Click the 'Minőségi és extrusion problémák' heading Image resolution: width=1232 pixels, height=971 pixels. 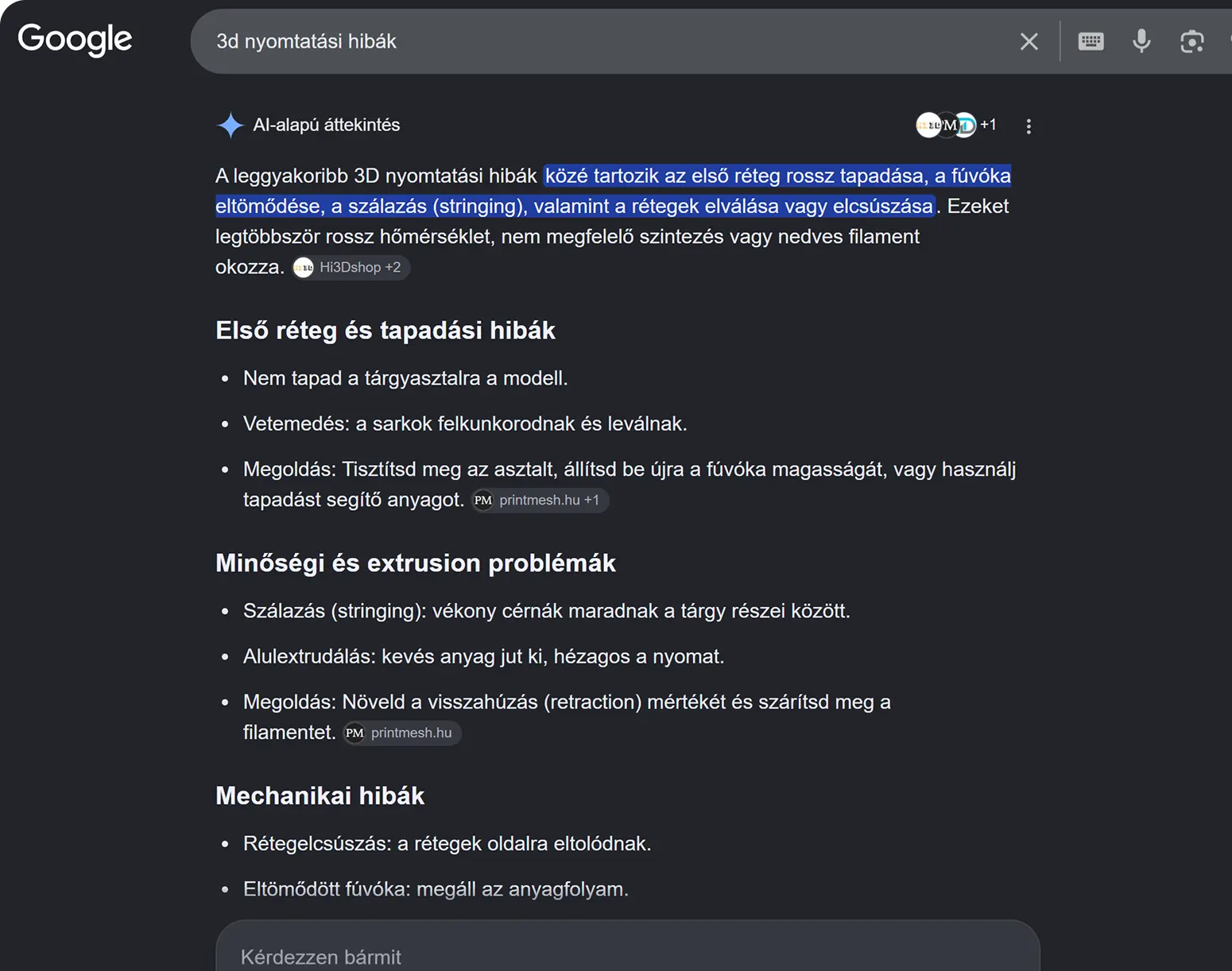(x=416, y=563)
